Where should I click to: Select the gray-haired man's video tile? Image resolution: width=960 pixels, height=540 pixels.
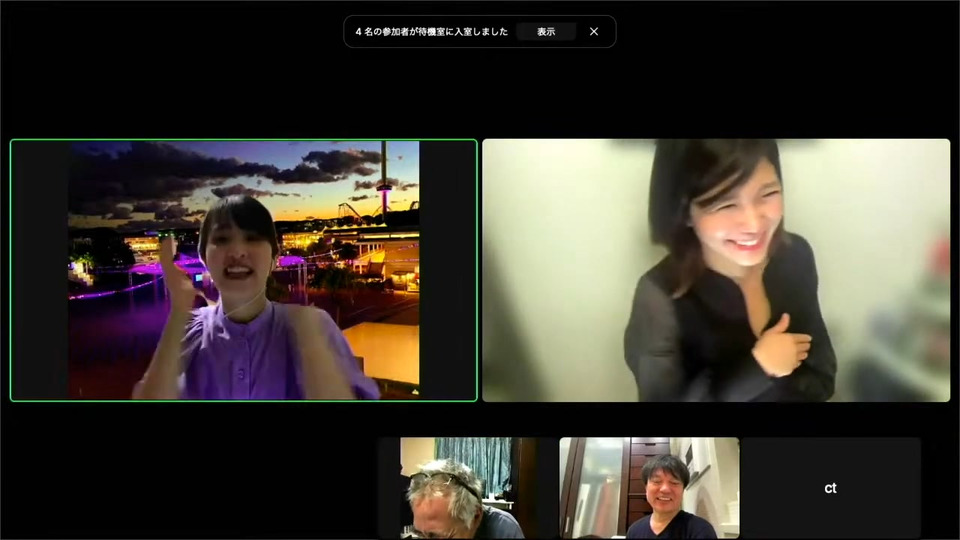(467, 488)
